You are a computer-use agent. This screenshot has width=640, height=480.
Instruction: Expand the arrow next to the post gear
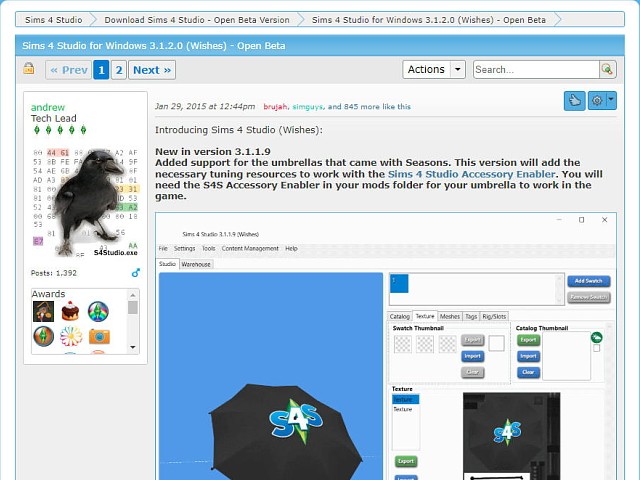611,100
